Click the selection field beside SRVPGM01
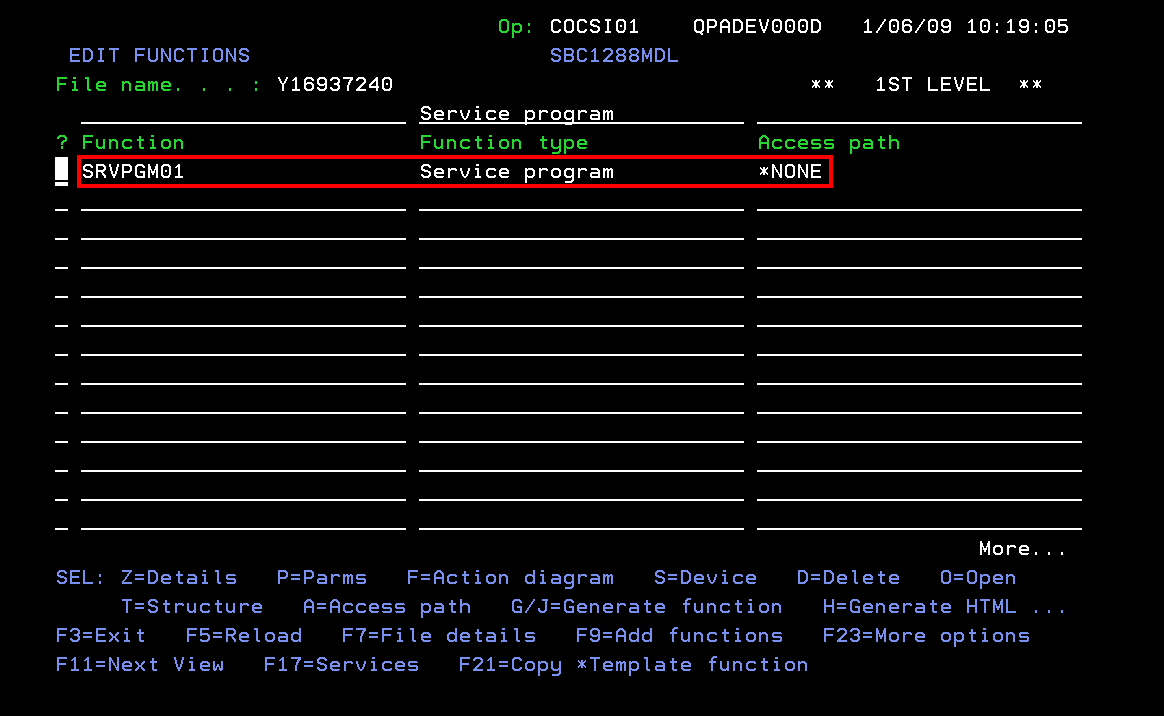Screen dimensions: 1164x716 pos(62,172)
